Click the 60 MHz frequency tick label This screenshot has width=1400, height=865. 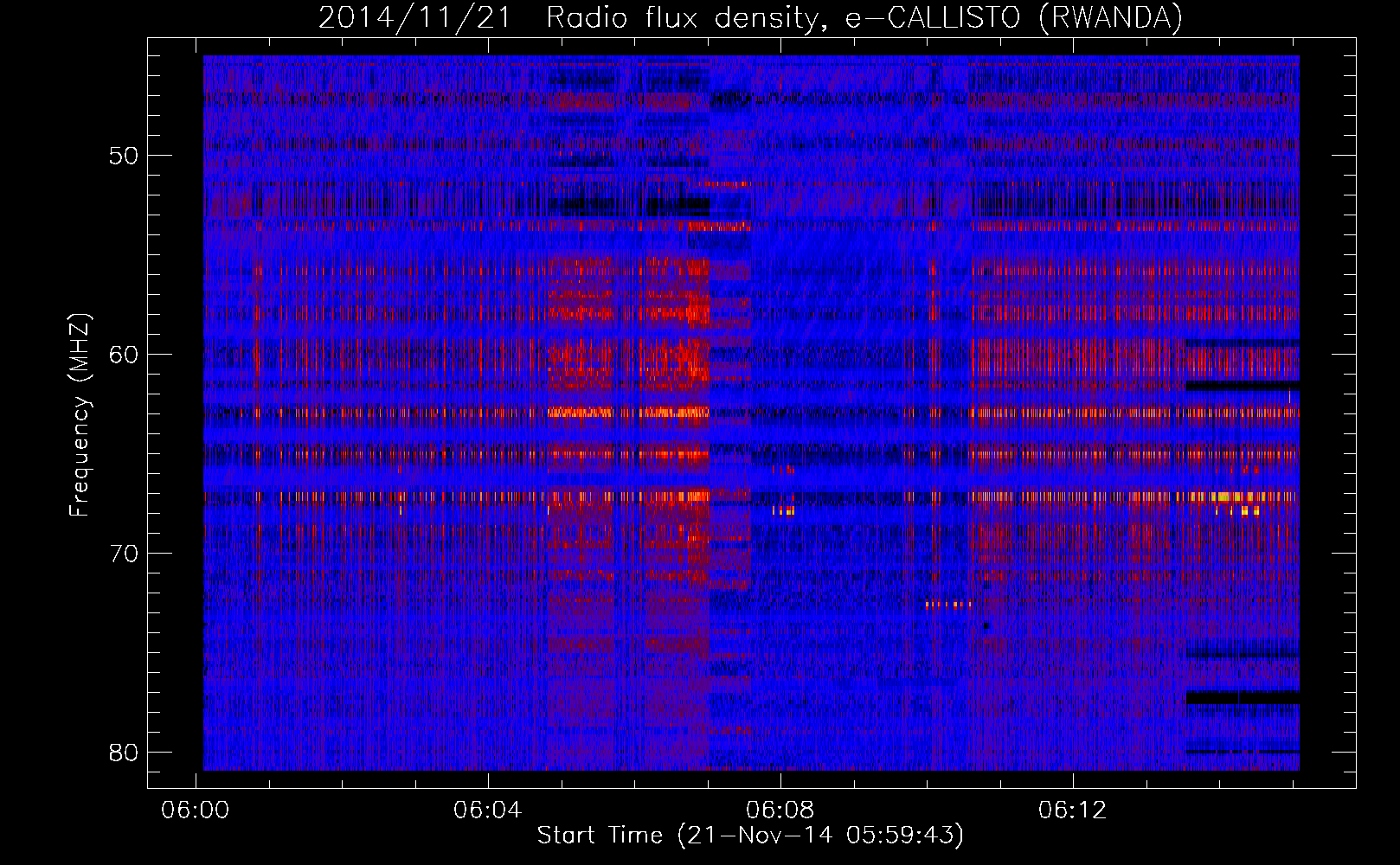(124, 355)
